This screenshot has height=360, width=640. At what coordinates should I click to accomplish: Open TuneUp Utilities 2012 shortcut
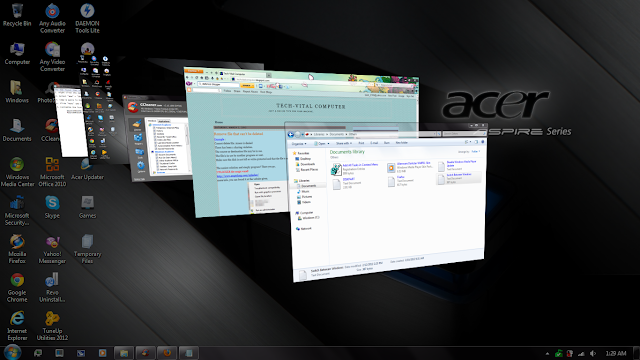(52, 326)
